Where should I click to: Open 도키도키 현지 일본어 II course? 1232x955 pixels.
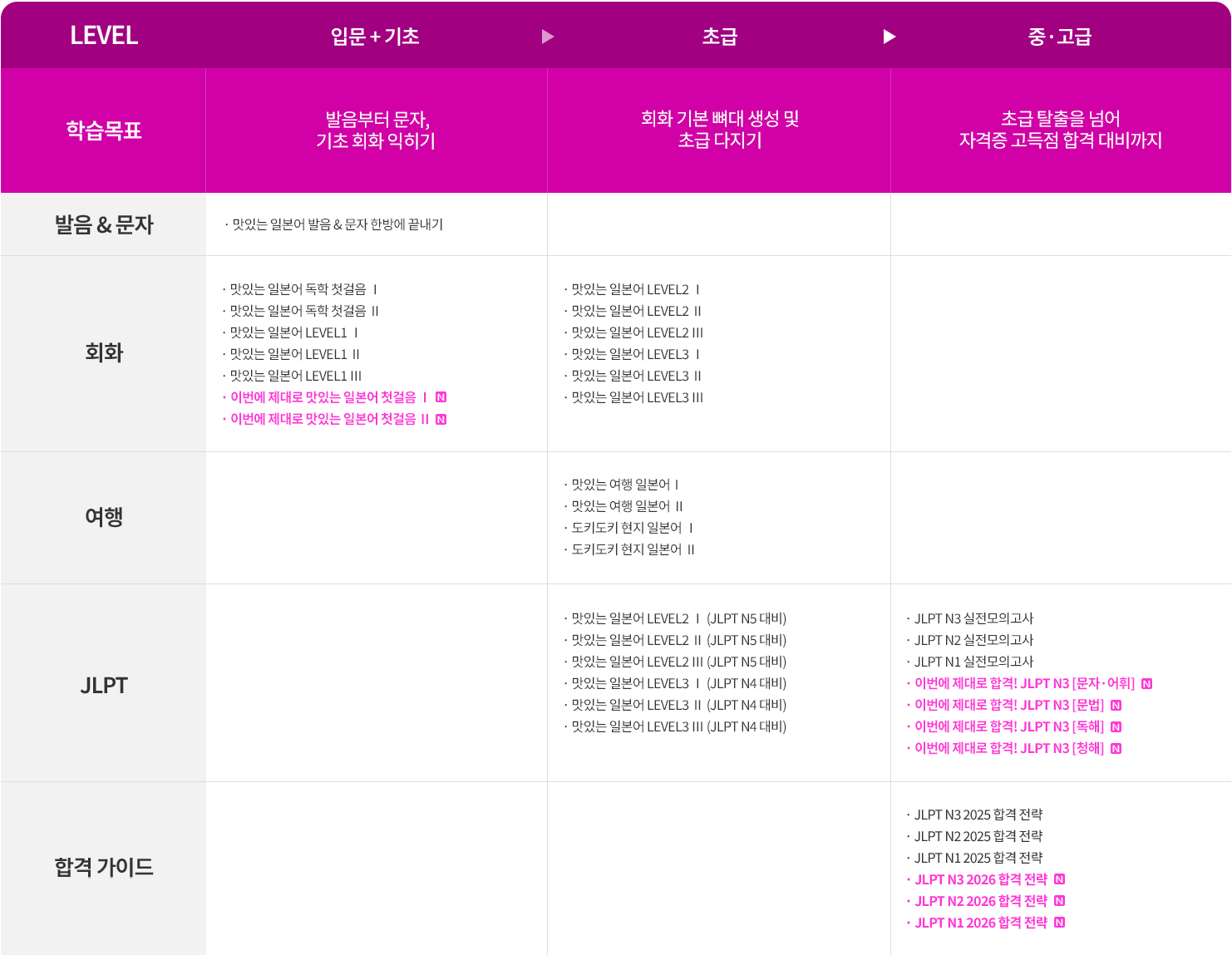tap(629, 549)
